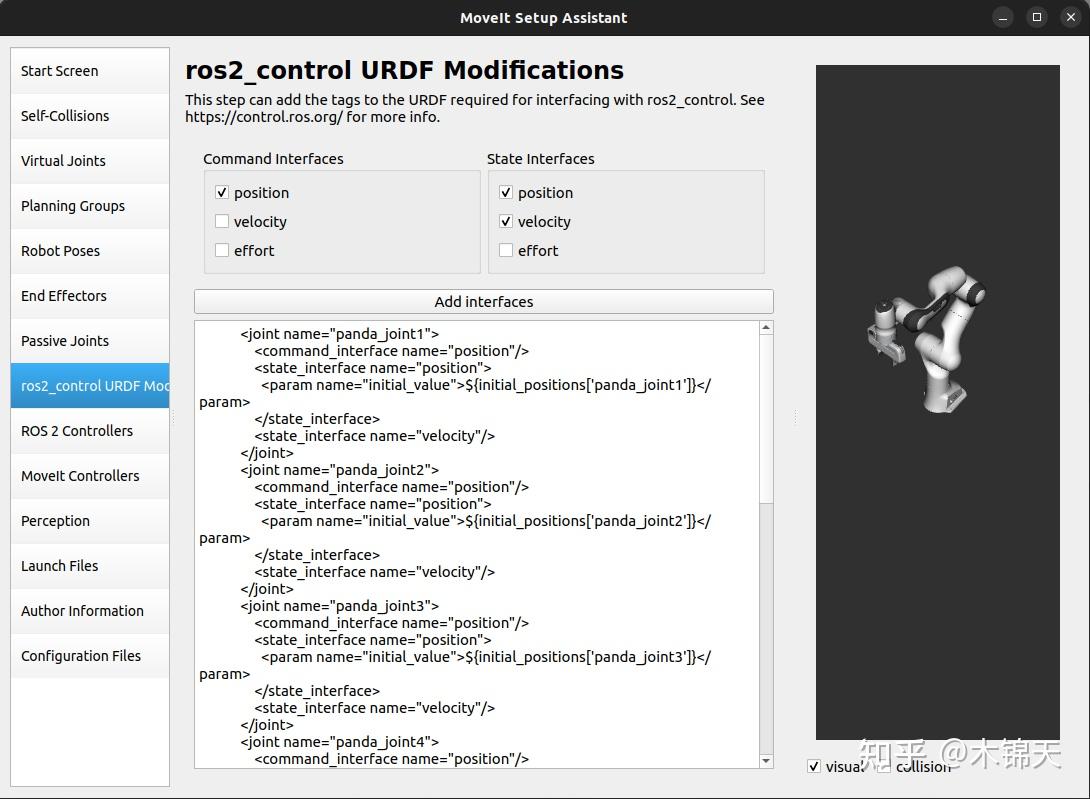The image size is (1090, 799).
Task: Click the Add interfaces button
Action: pyautogui.click(x=483, y=301)
